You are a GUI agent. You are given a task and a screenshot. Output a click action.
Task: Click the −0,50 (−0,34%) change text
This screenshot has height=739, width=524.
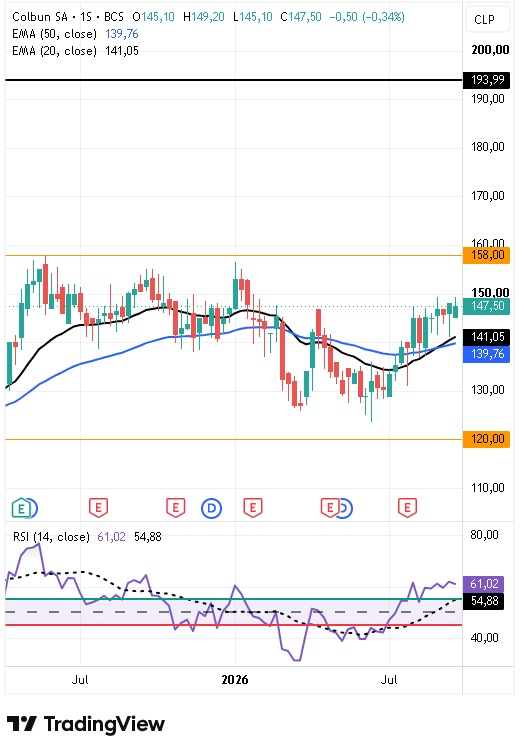367,17
